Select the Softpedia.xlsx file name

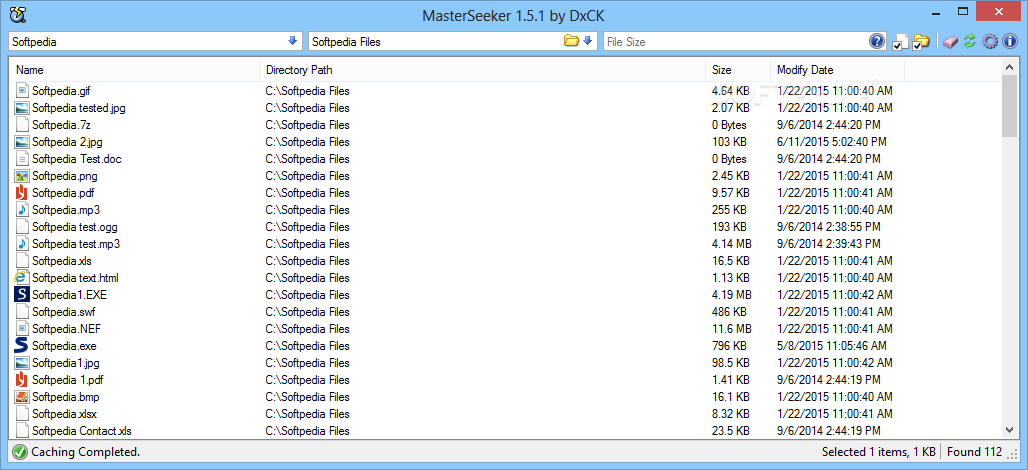(64, 415)
